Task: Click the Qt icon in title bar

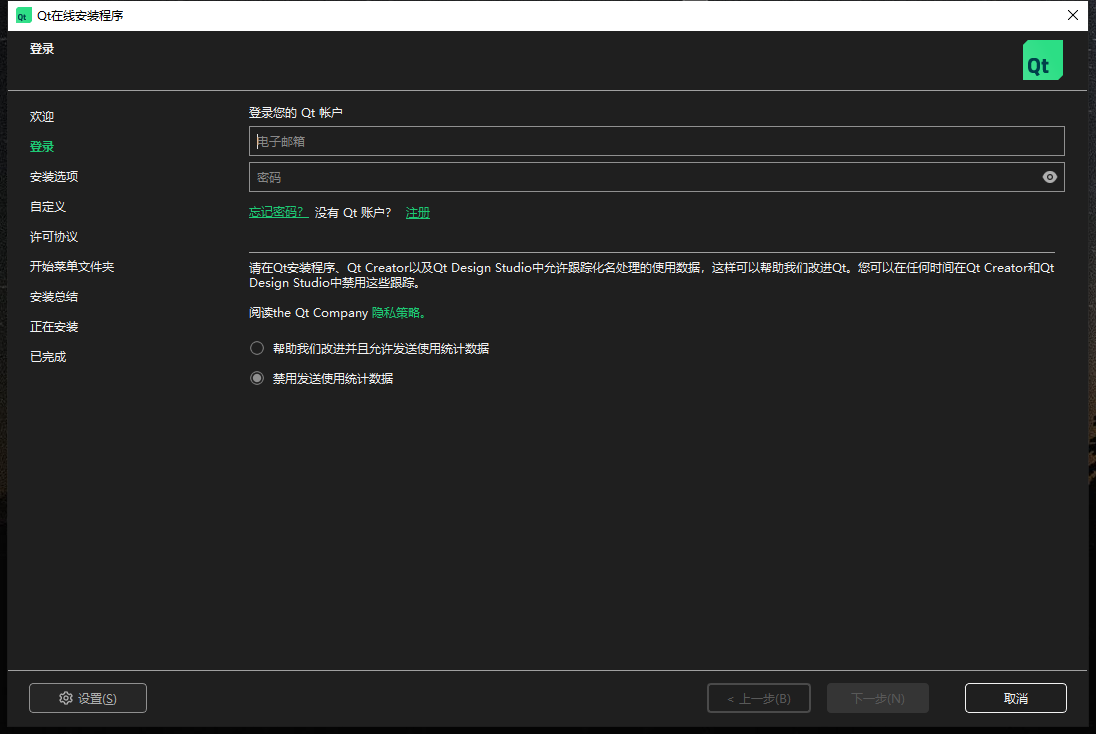Action: point(23,15)
